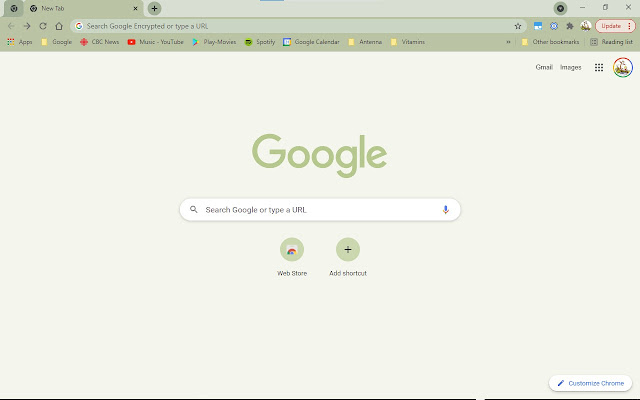Open the dark circular tab search button
The image size is (640, 400).
click(560, 8)
